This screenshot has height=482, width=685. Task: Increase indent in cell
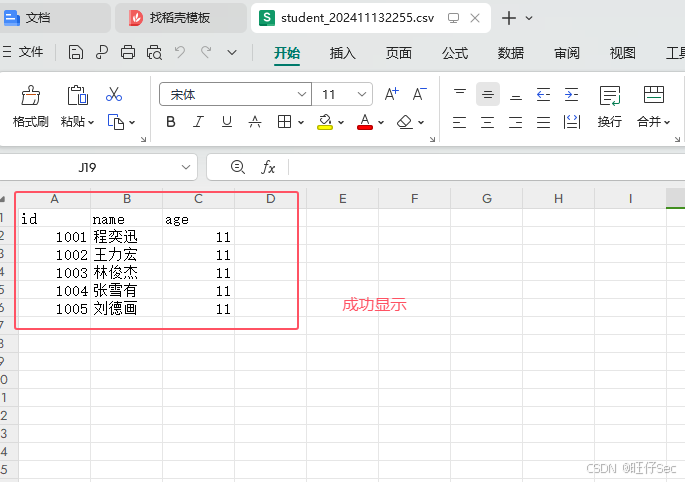(571, 94)
